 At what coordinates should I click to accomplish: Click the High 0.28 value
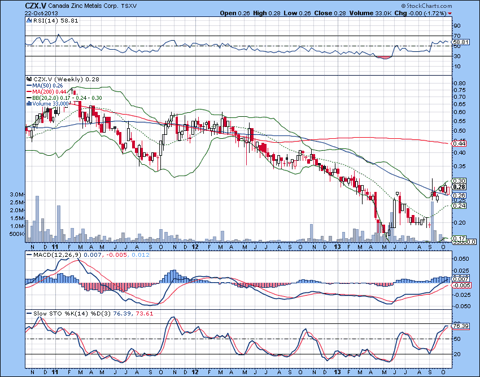click(267, 13)
